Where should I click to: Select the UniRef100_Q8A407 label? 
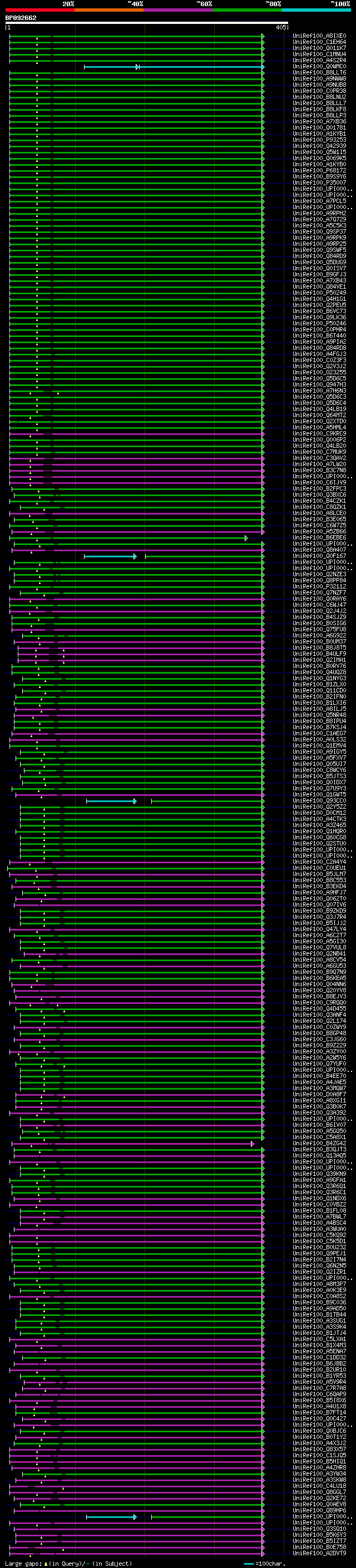319,550
